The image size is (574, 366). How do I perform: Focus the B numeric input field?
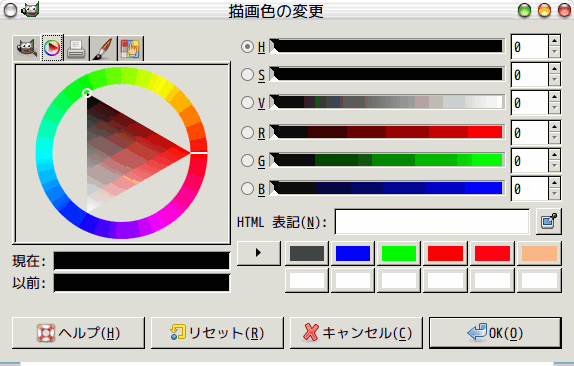[530, 188]
